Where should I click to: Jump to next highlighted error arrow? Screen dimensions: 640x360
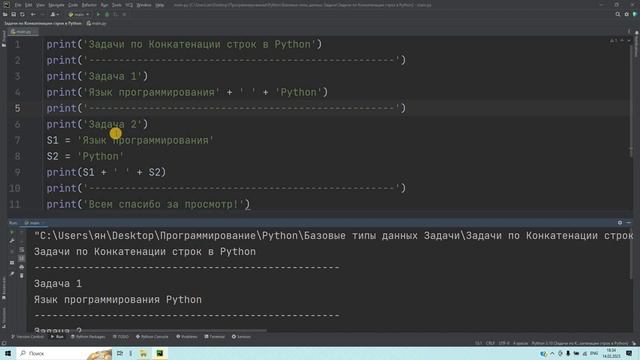click(x=629, y=40)
